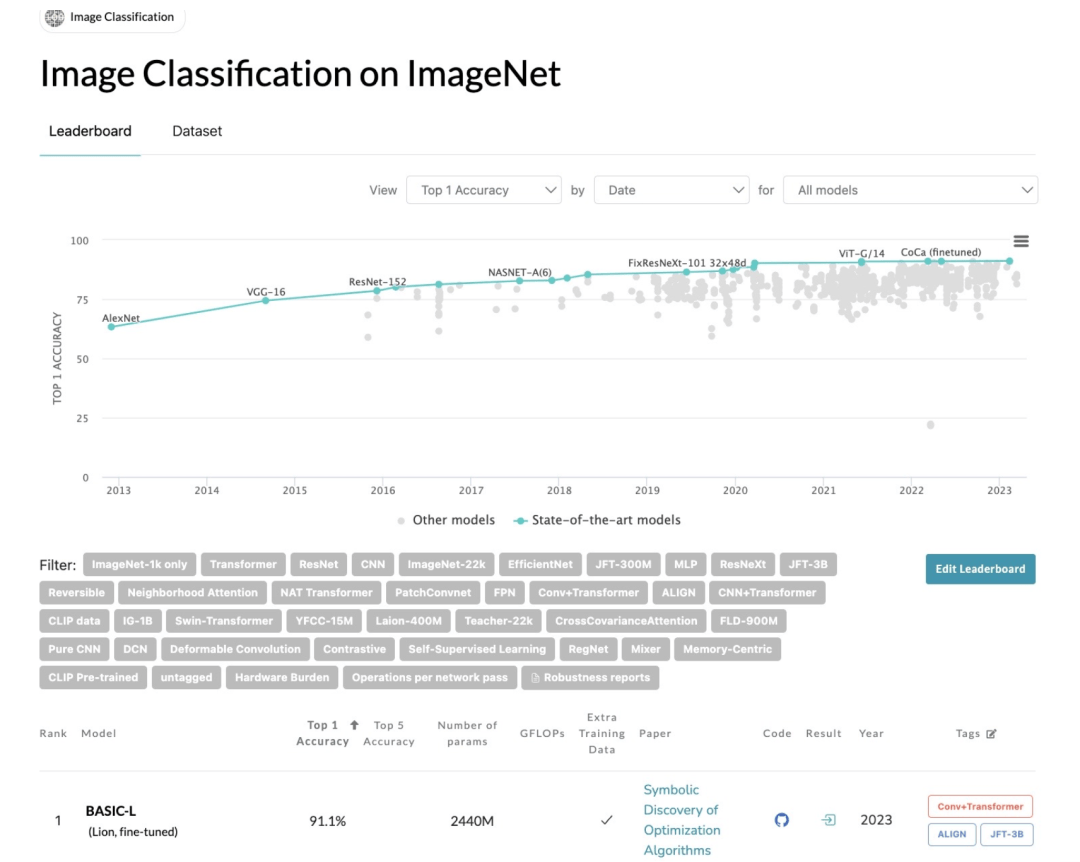
Task: Open the Robustness reports filter
Action: coord(590,677)
